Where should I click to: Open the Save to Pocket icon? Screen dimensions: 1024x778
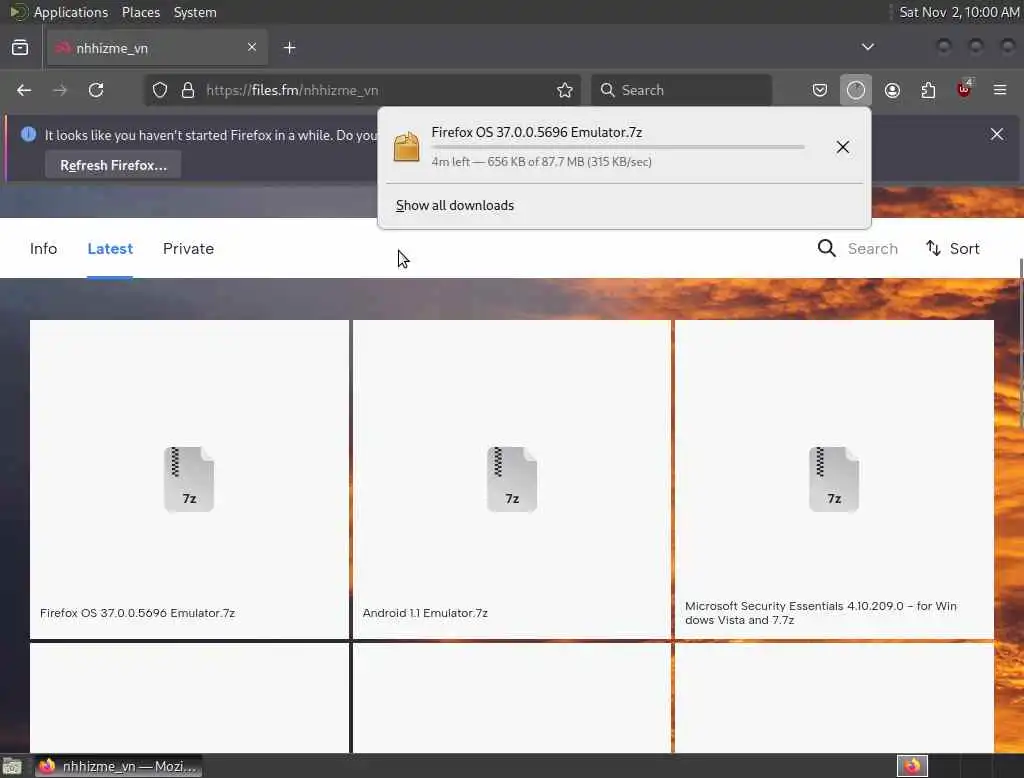[x=820, y=90]
